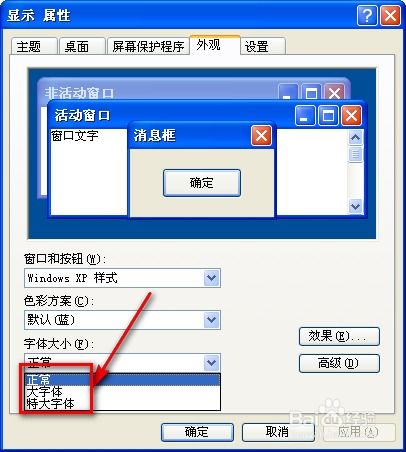Click the preview message box close icon
406x452 pixels.
261,136
